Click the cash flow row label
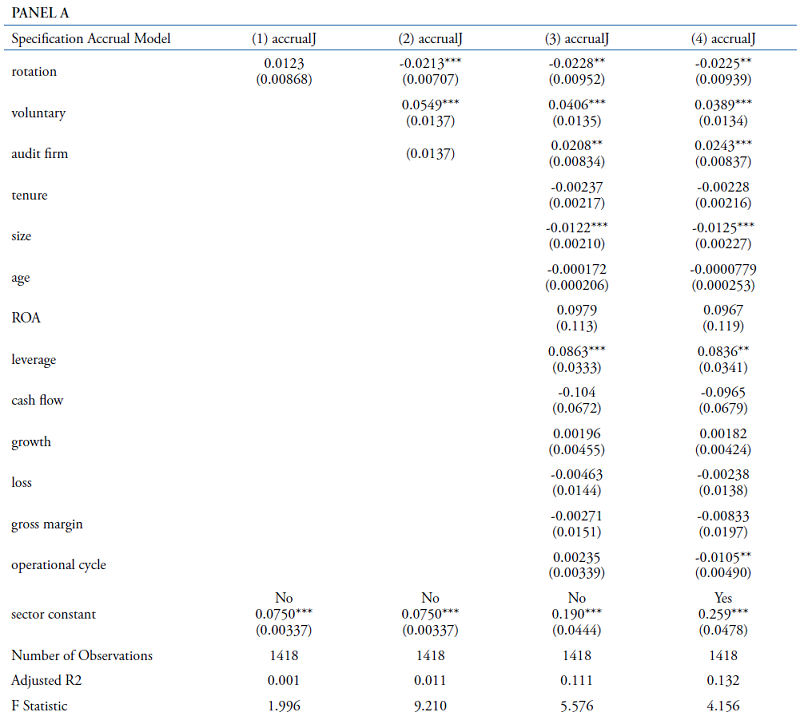The width and height of the screenshot is (800, 716). tap(38, 400)
